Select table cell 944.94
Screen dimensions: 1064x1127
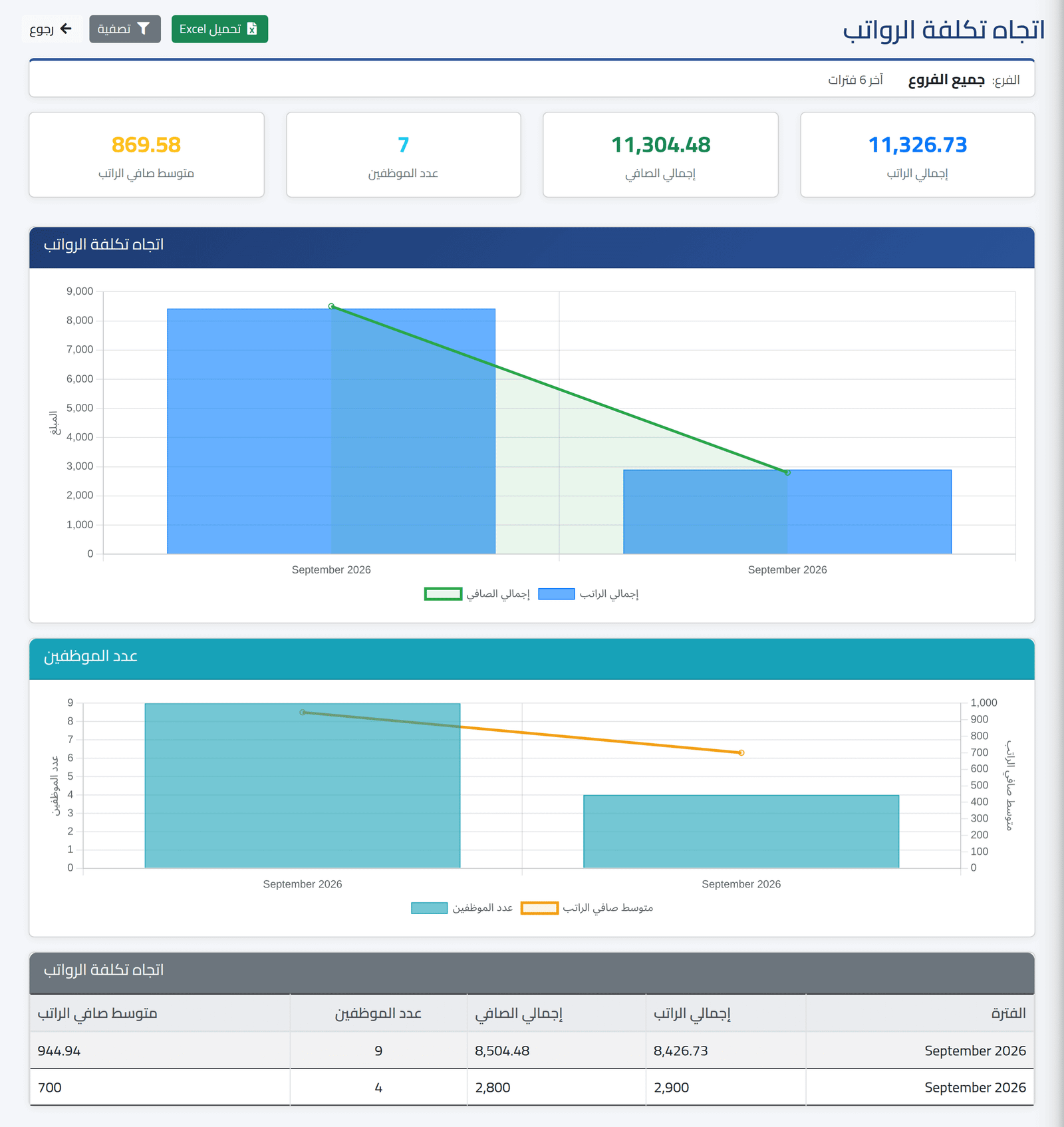pyautogui.click(x=160, y=1050)
